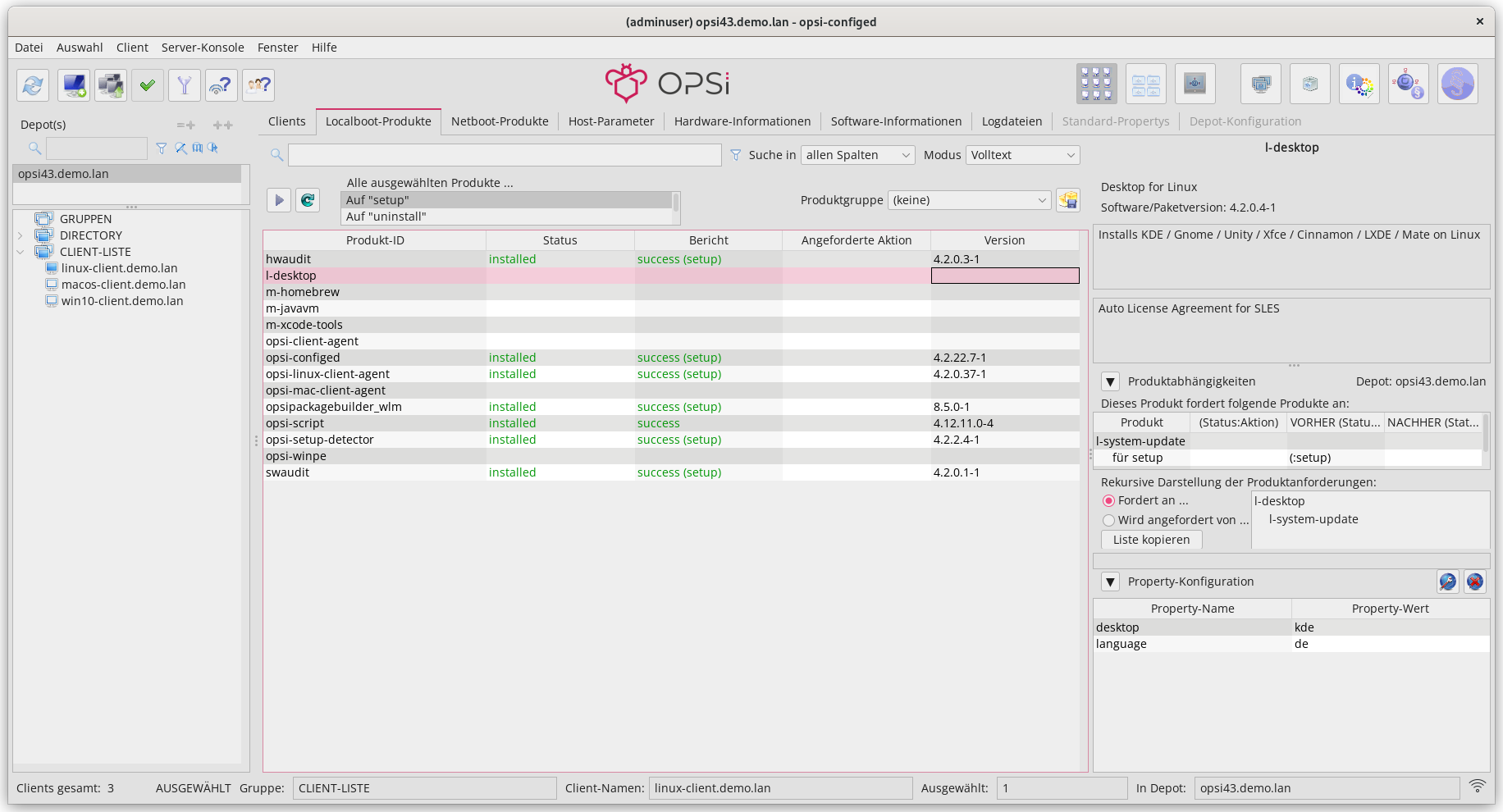Switch to the Hardware-Informationen tab
1503x812 pixels.
point(742,121)
